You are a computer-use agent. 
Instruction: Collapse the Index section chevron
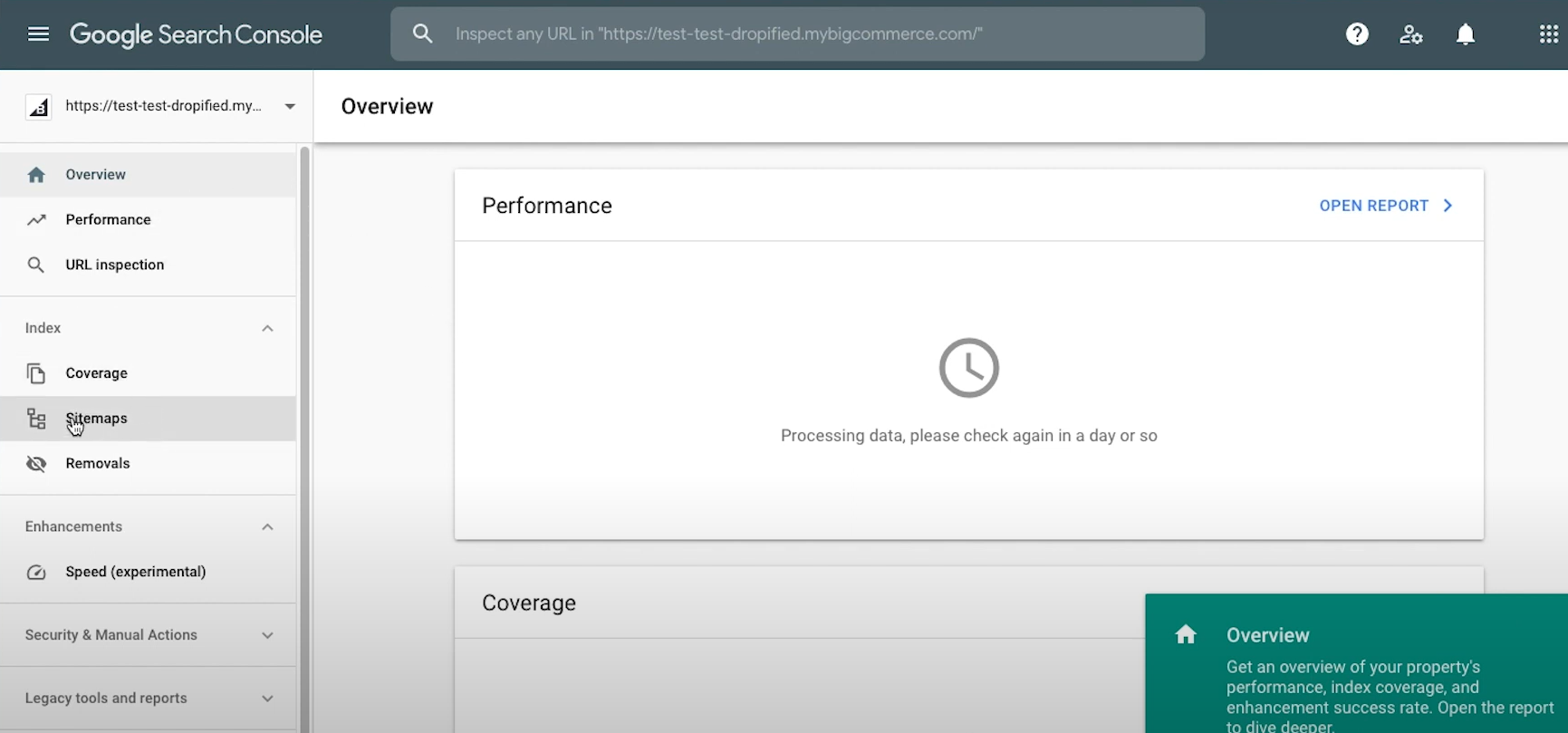tap(267, 329)
